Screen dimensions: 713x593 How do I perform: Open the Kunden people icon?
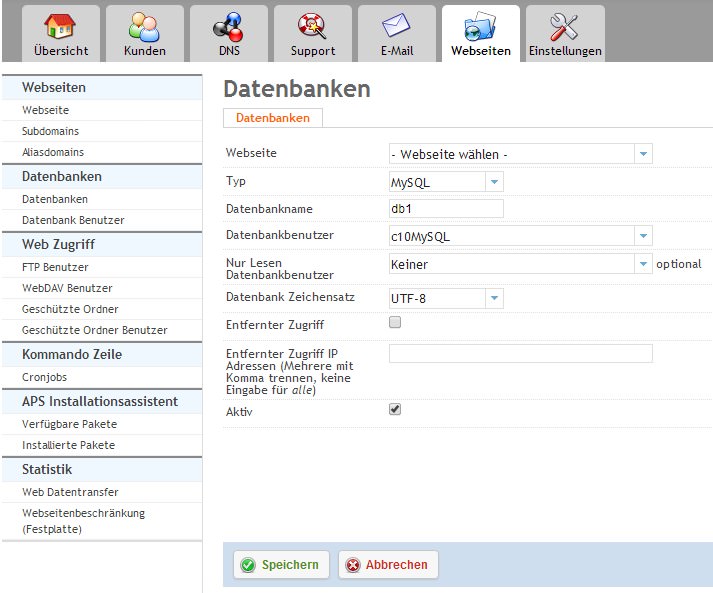(145, 26)
